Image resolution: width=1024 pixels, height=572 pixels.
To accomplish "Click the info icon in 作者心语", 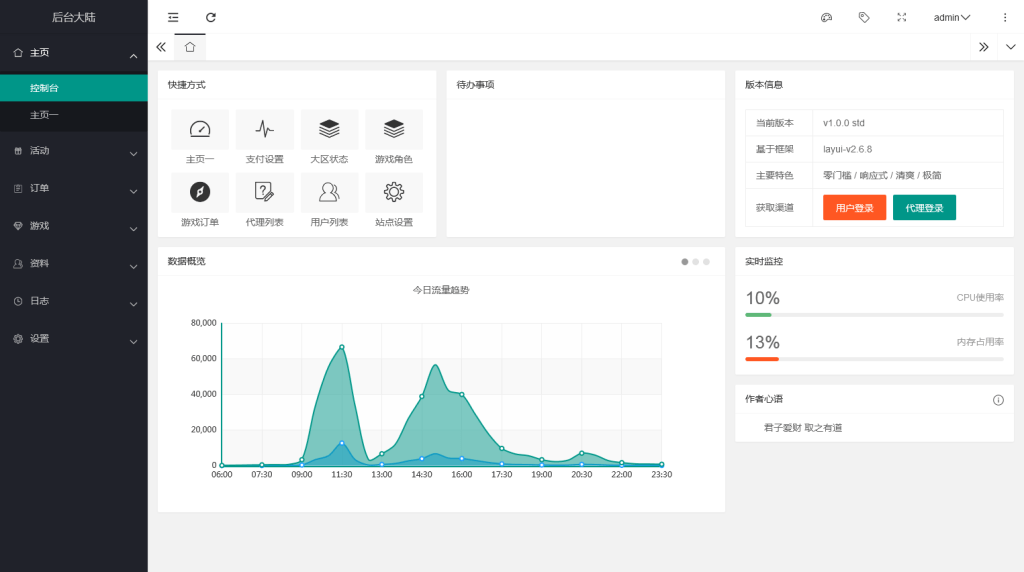I will click(x=998, y=400).
